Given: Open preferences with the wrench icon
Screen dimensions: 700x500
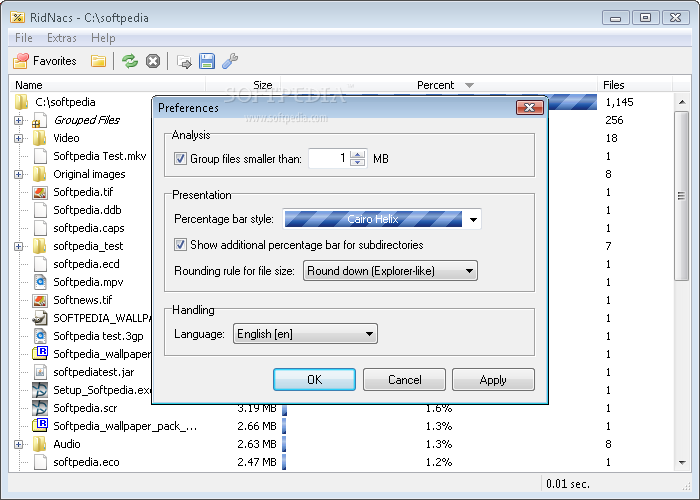Looking at the screenshot, I should (230, 61).
